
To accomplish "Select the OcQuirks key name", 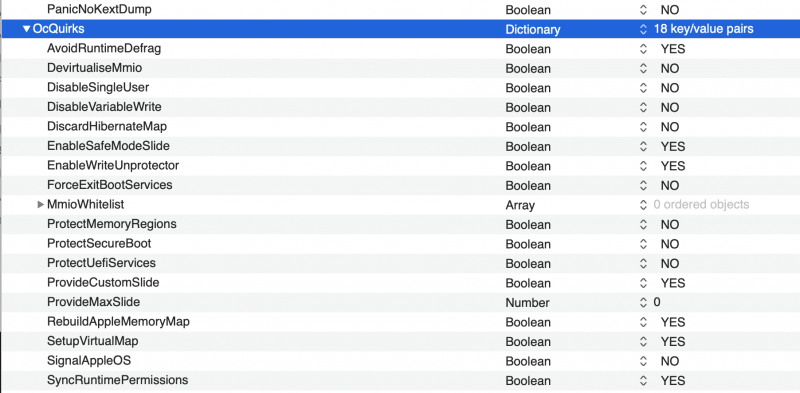I will [x=58, y=29].
